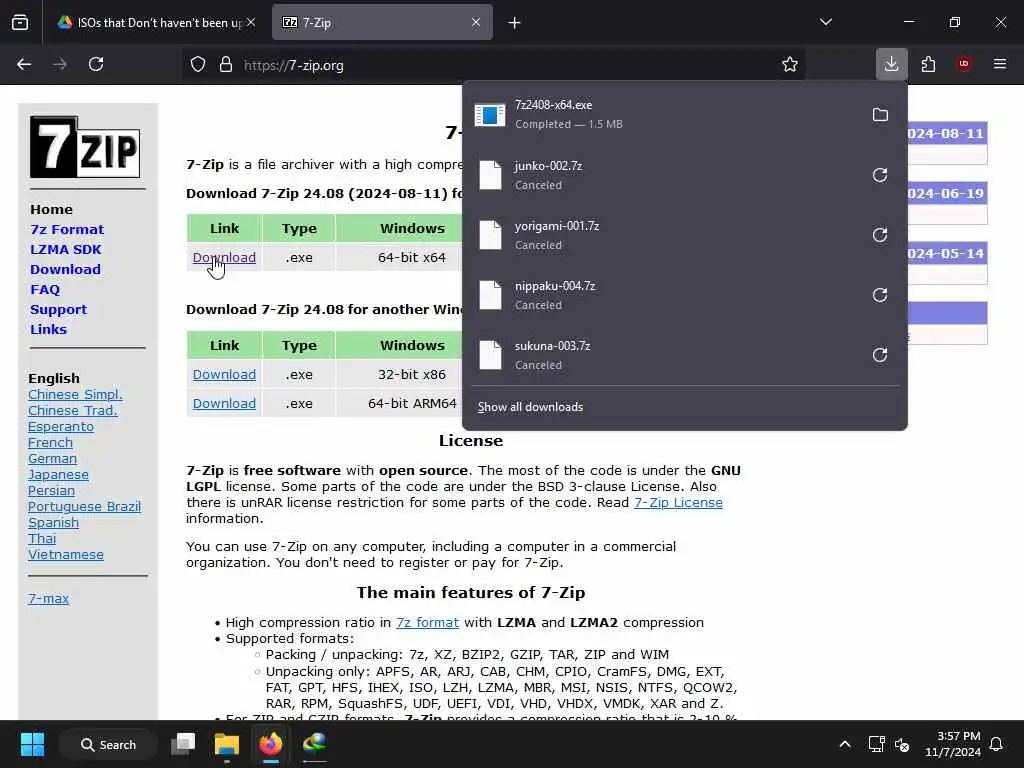
Task: Switch language to Japanese
Action: tap(58, 475)
